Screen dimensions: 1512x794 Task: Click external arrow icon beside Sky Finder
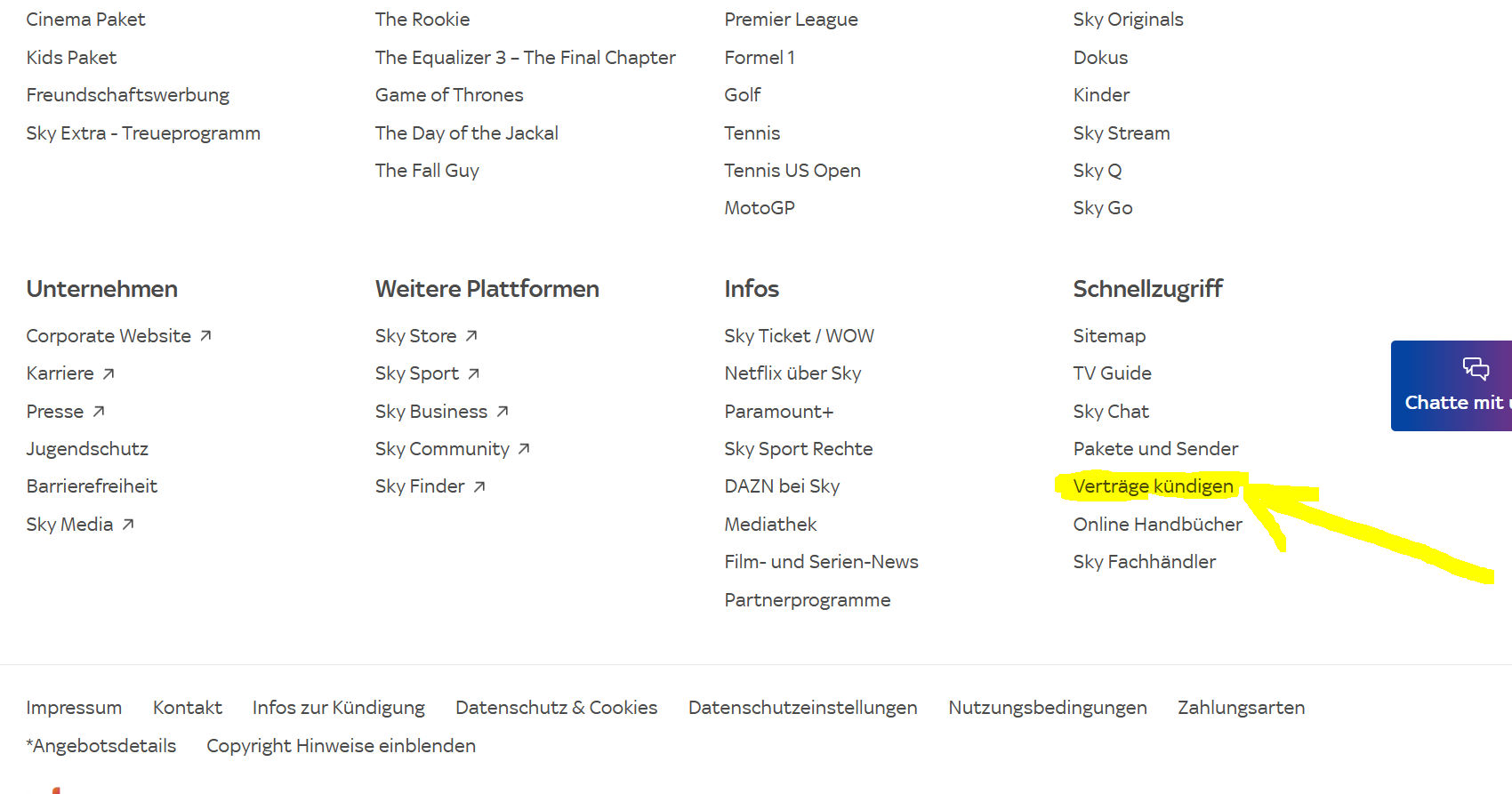click(x=479, y=486)
